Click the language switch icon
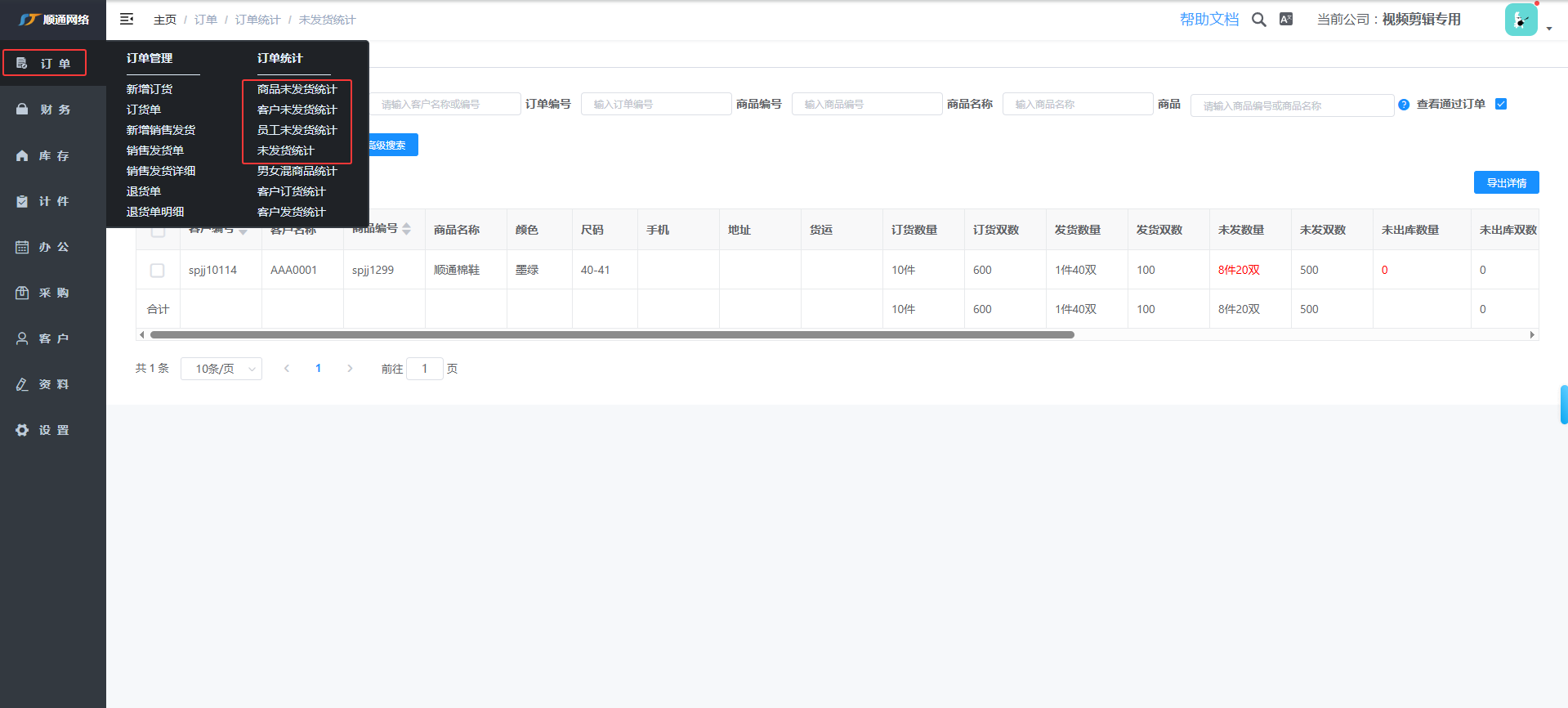 pyautogui.click(x=1286, y=19)
